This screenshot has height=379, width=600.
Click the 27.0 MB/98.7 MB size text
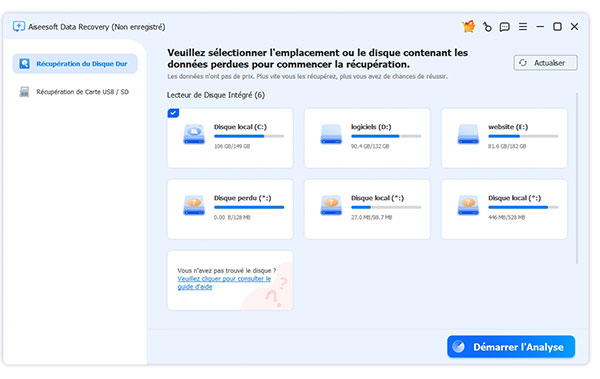point(372,217)
